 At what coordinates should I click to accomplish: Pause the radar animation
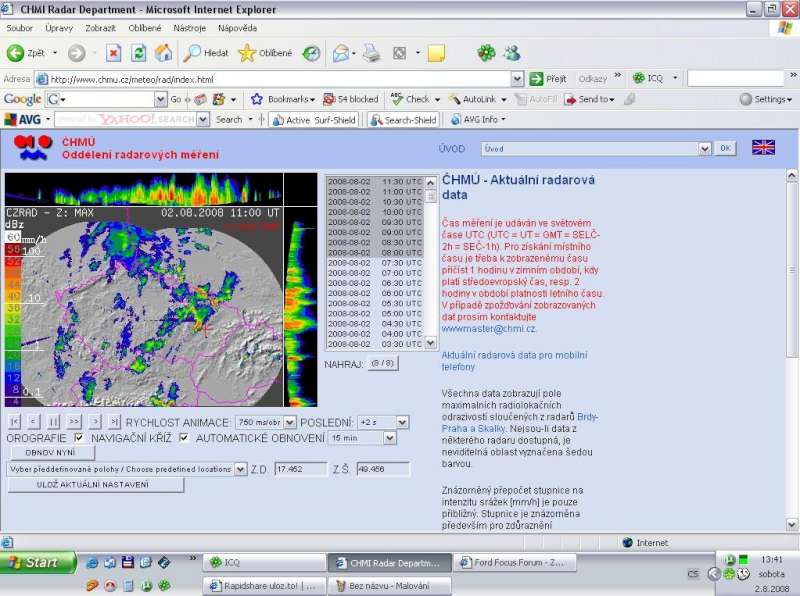pyautogui.click(x=53, y=421)
